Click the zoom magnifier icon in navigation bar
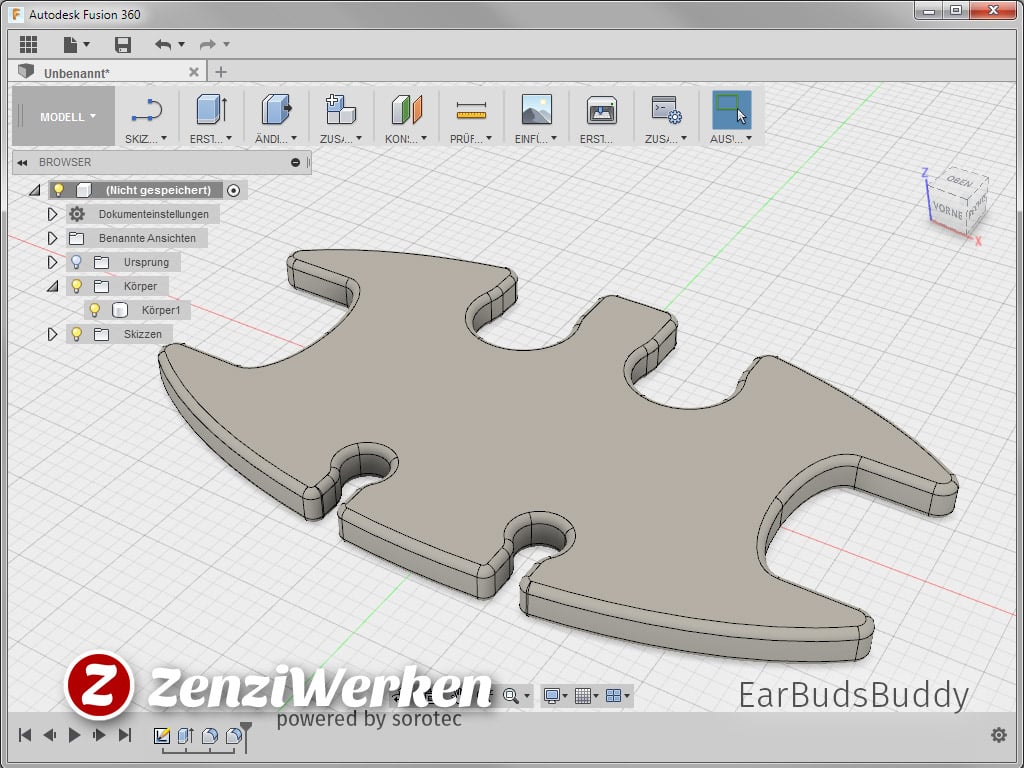 click(x=510, y=696)
